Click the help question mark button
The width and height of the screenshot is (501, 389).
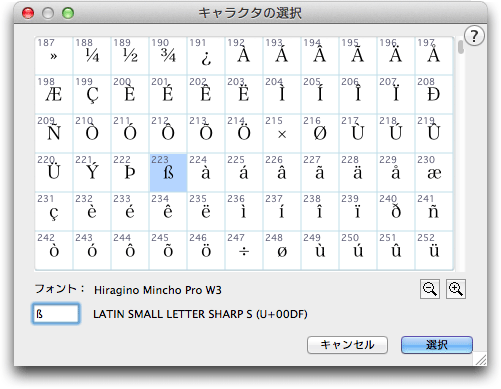[x=474, y=36]
